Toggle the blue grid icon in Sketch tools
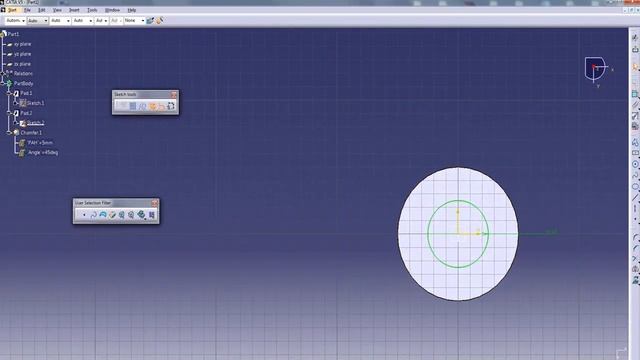The width and height of the screenshot is (640, 360). point(133,106)
